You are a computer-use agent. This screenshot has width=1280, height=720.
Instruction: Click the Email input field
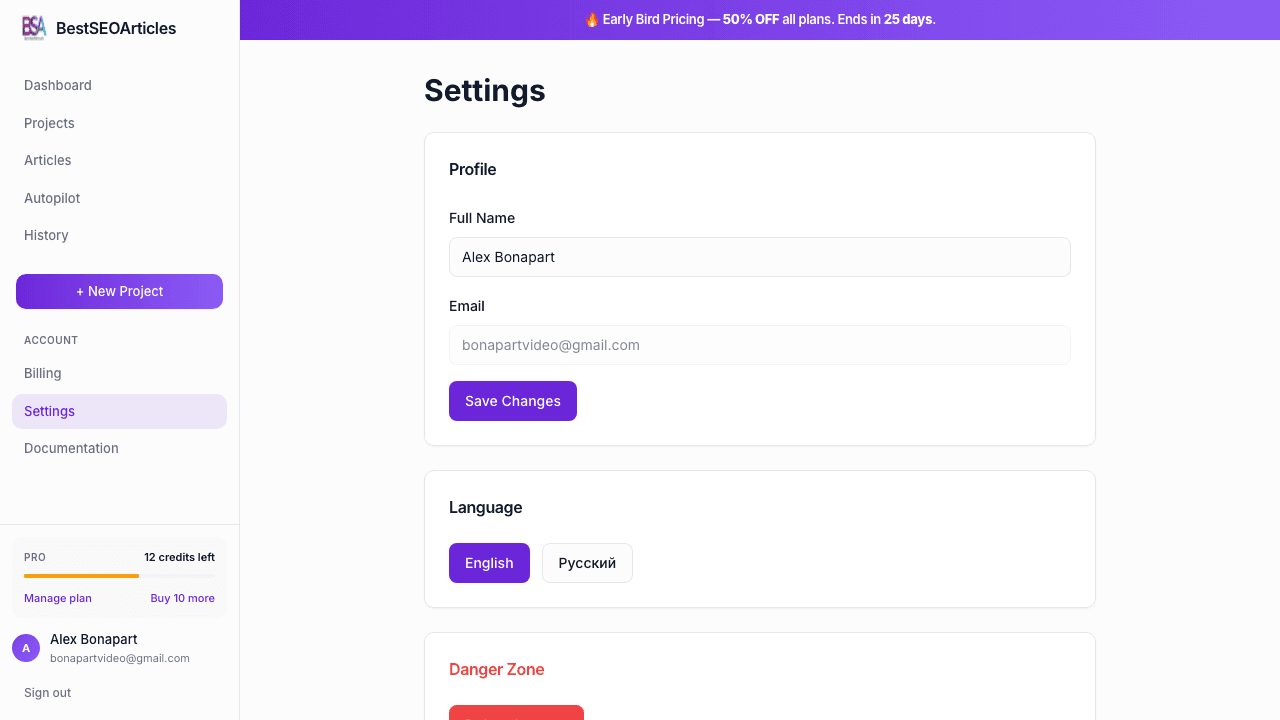(x=759, y=345)
